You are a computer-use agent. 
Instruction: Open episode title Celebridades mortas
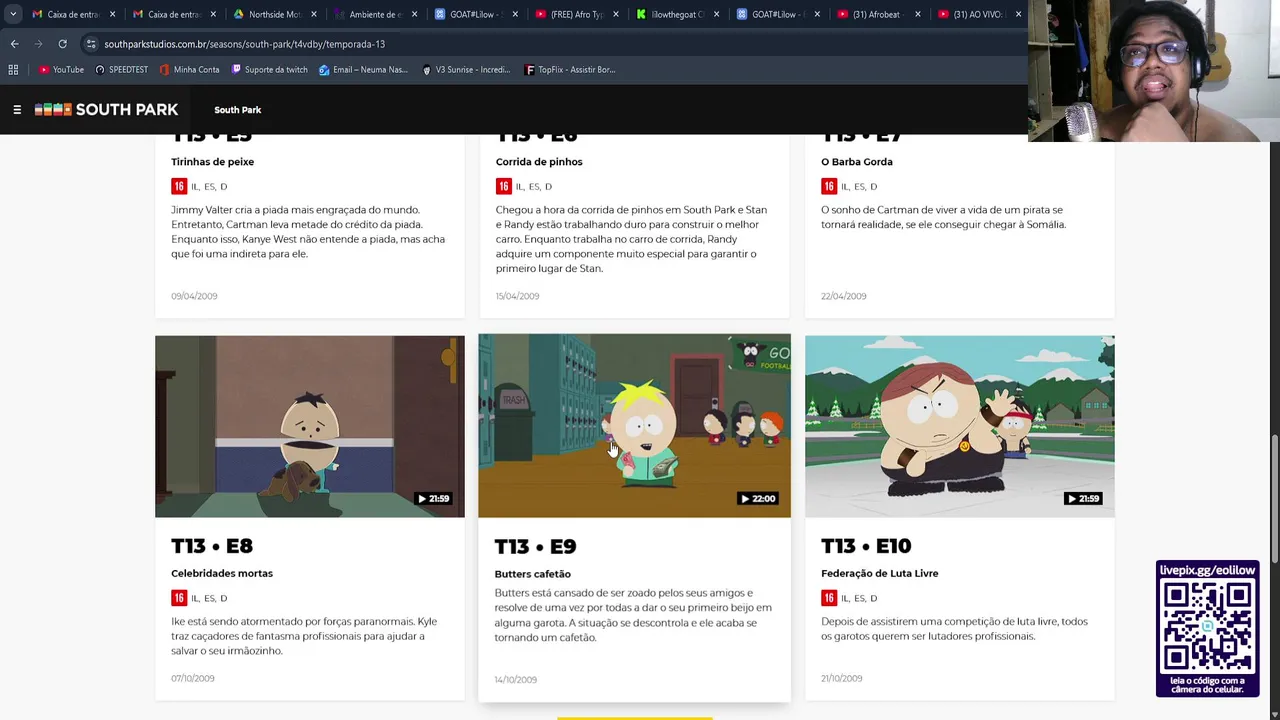coord(222,573)
